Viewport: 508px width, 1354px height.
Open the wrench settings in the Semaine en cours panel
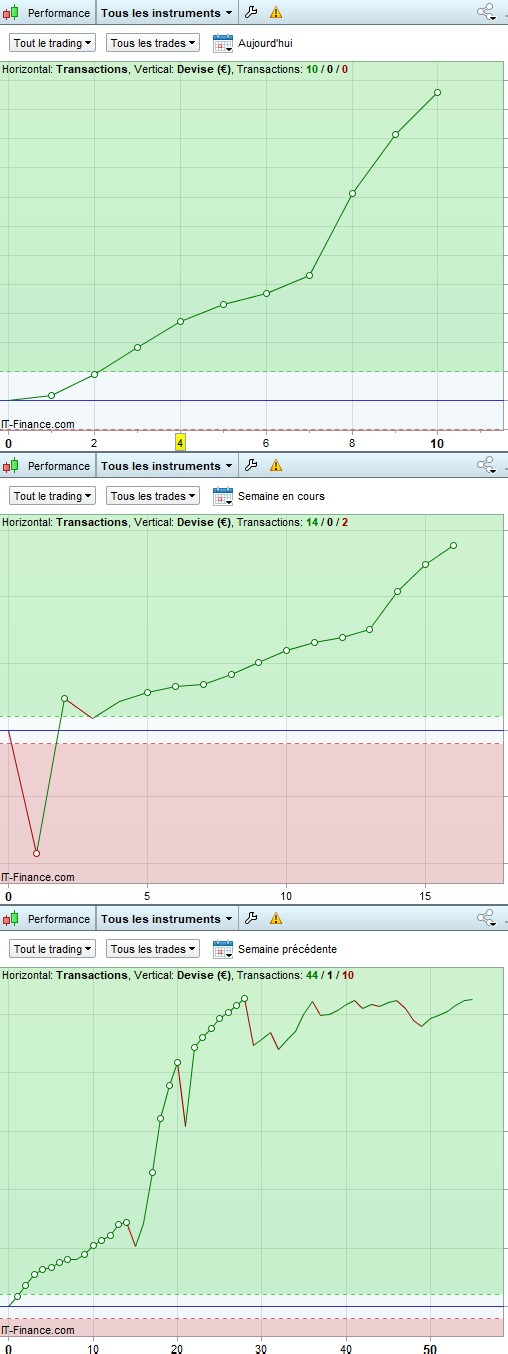coord(252,465)
